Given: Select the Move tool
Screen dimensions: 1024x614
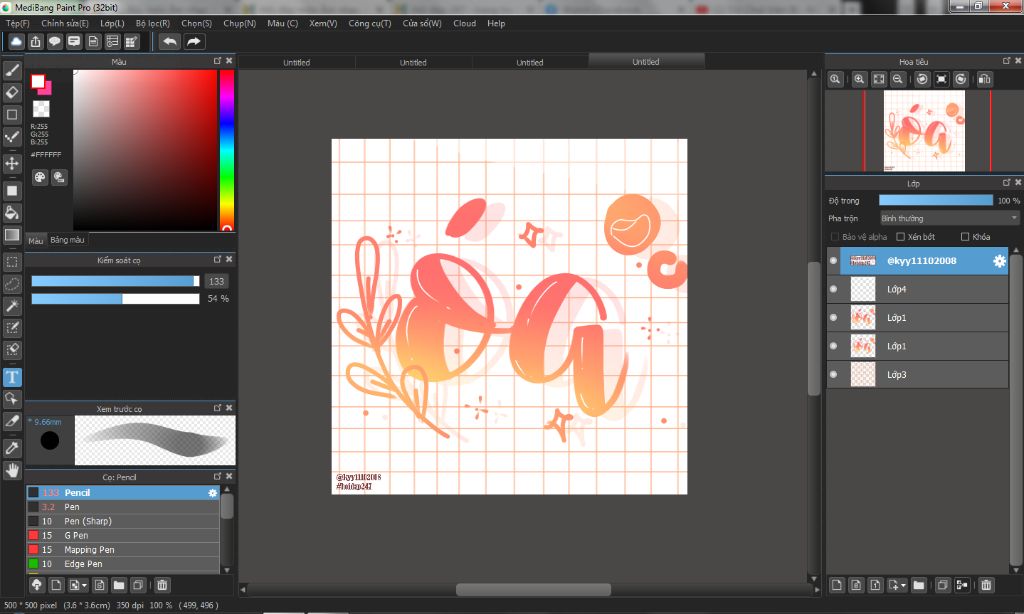Looking at the screenshot, I should click(12, 163).
